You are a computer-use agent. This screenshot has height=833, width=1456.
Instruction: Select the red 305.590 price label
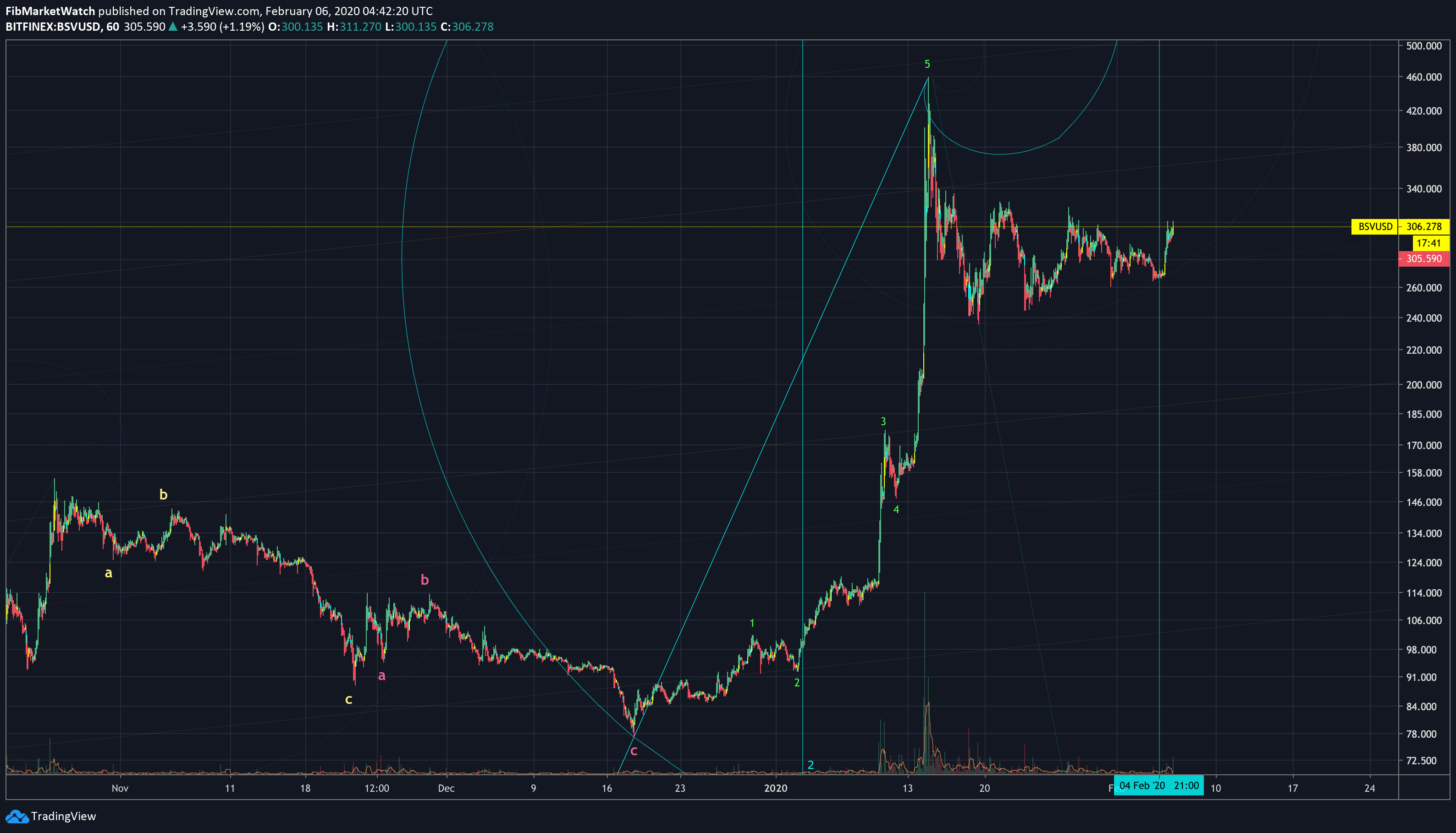pos(1424,258)
